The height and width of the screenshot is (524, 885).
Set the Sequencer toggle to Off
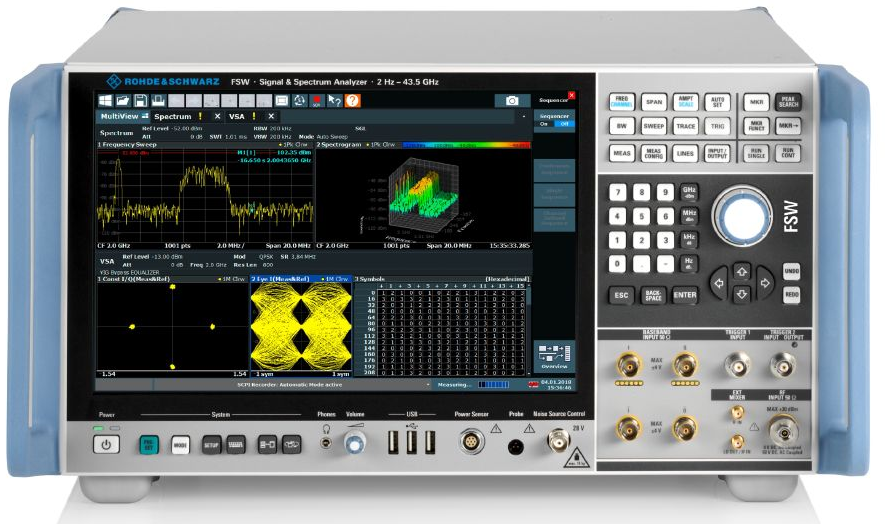tap(564, 125)
